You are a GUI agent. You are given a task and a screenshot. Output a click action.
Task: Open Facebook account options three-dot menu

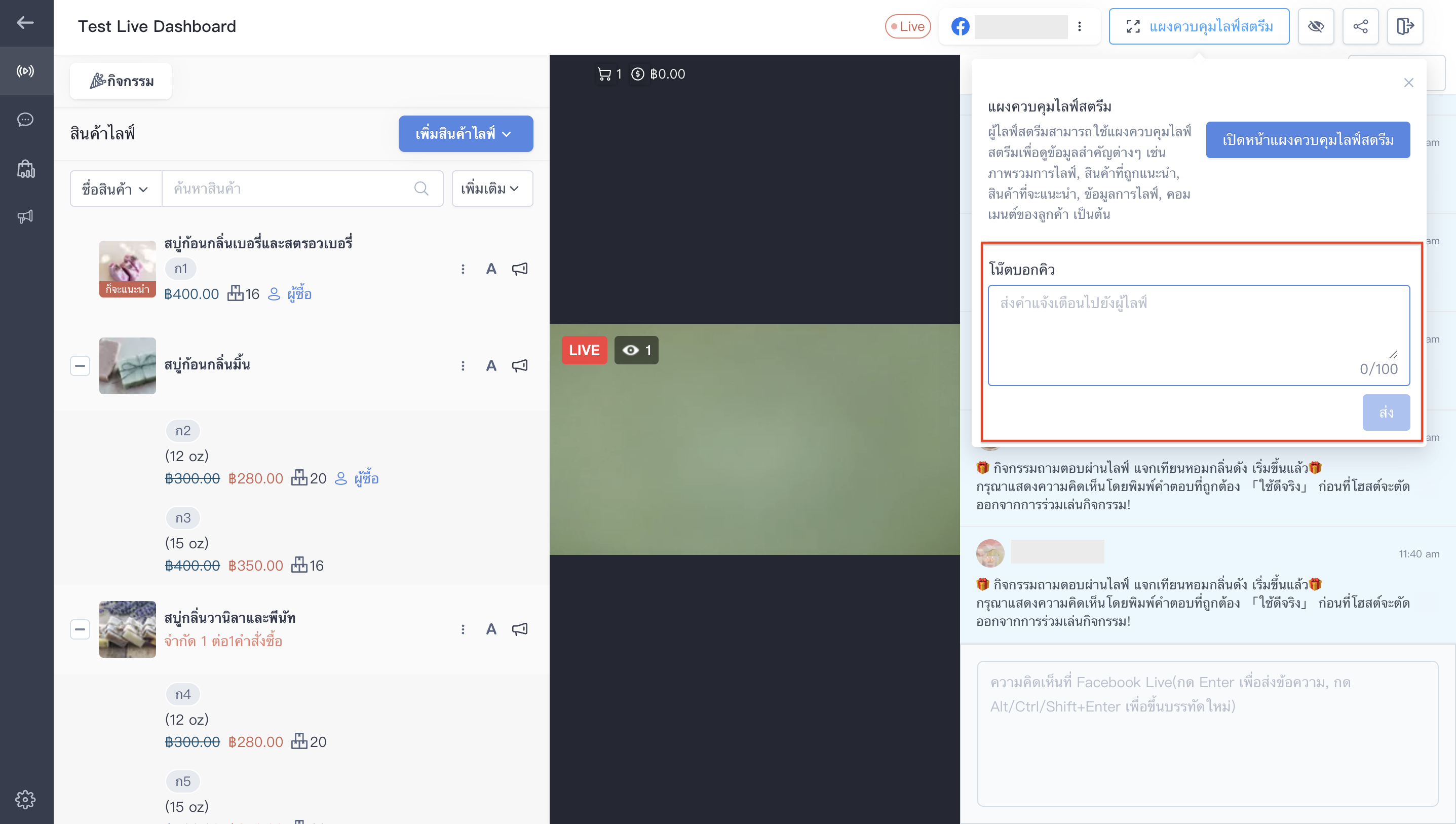1079,26
